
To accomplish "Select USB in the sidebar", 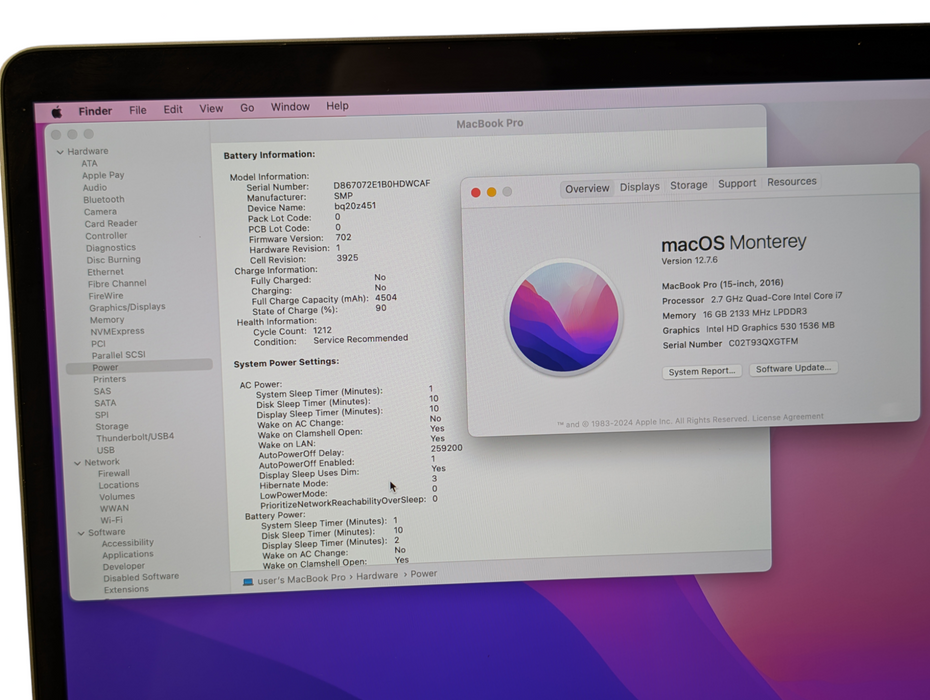I will (x=105, y=450).
